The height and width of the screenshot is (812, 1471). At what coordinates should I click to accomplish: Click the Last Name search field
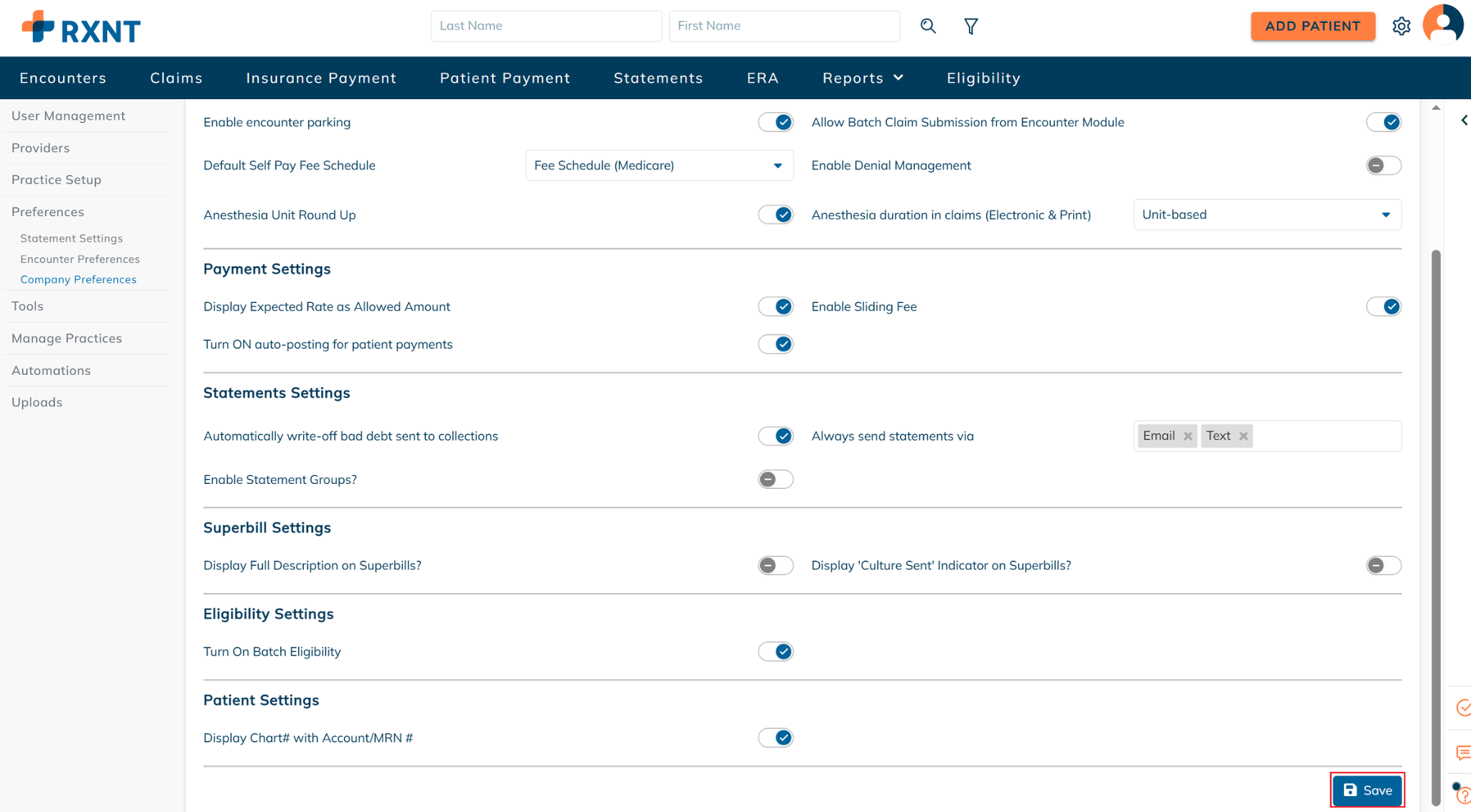click(x=546, y=27)
